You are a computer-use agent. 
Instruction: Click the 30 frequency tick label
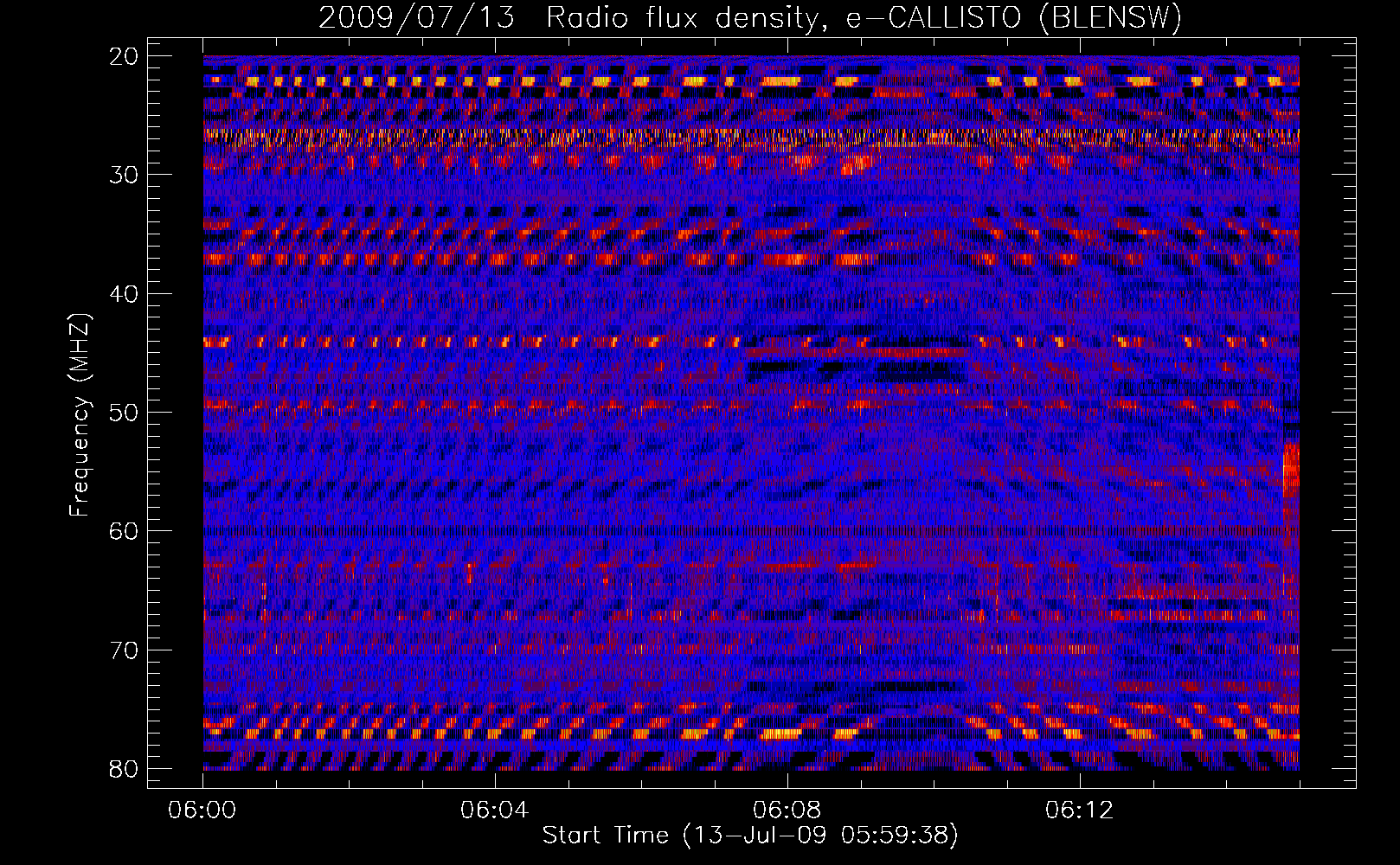124,175
